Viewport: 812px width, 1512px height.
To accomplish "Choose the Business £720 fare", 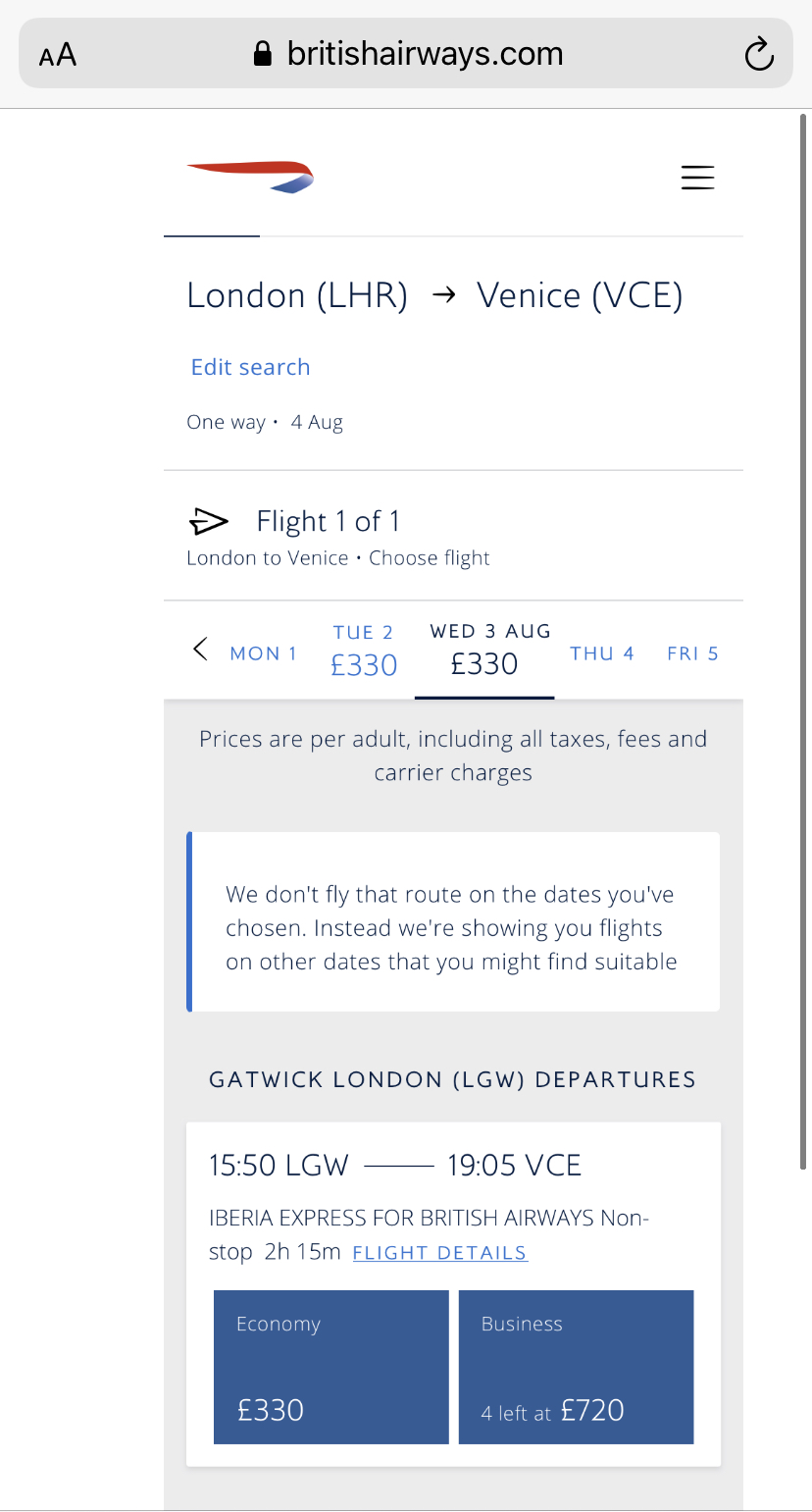I will 576,1367.
